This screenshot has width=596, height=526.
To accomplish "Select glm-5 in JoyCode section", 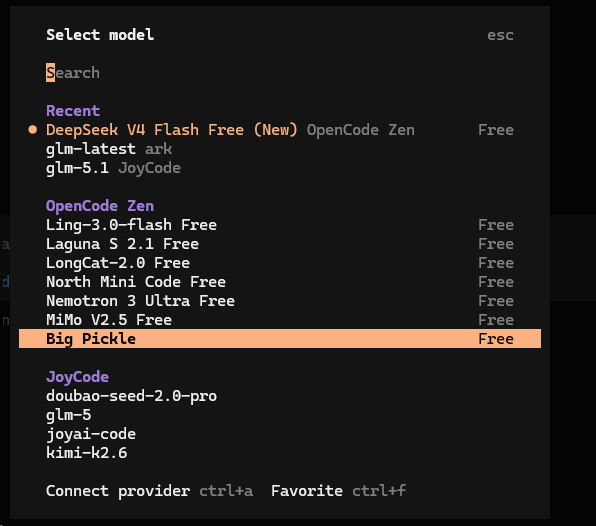I will (x=280, y=415).
